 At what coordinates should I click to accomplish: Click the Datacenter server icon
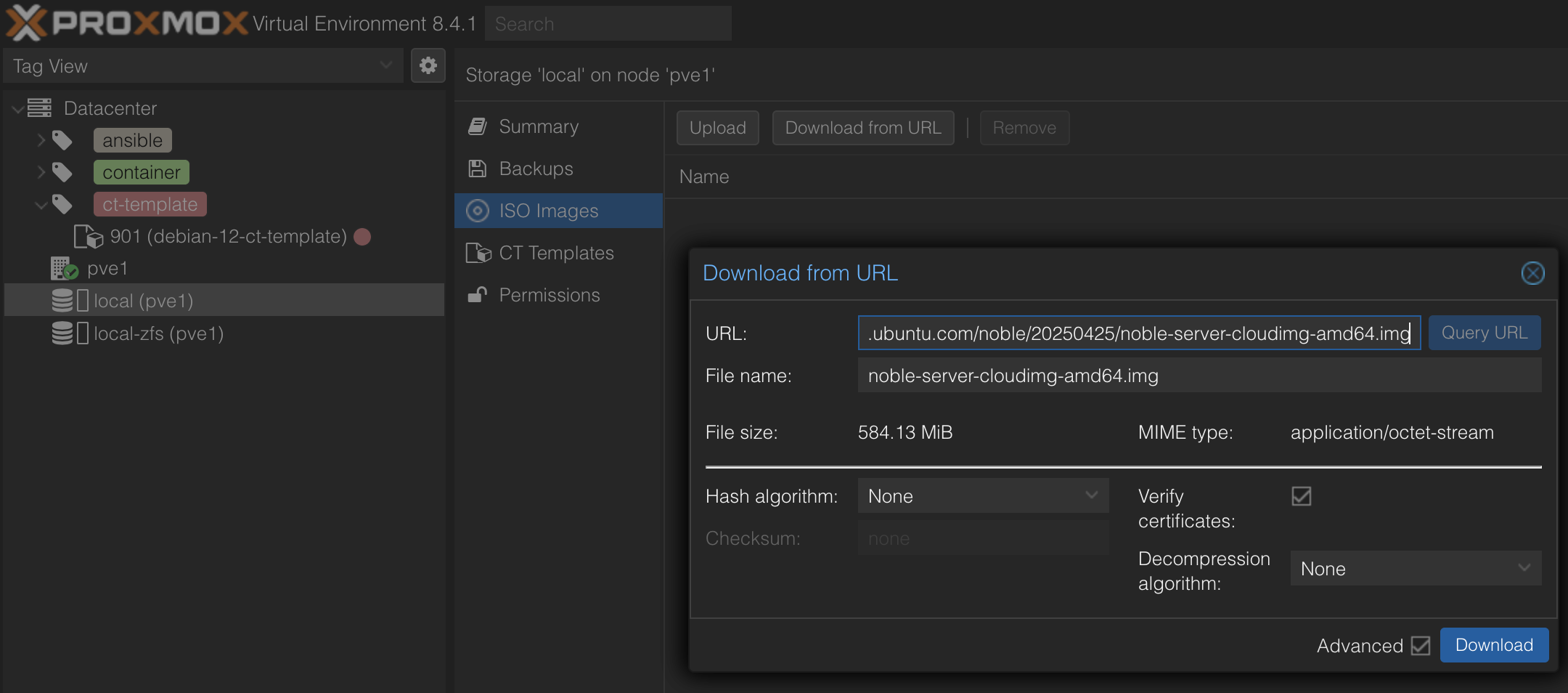tap(40, 108)
